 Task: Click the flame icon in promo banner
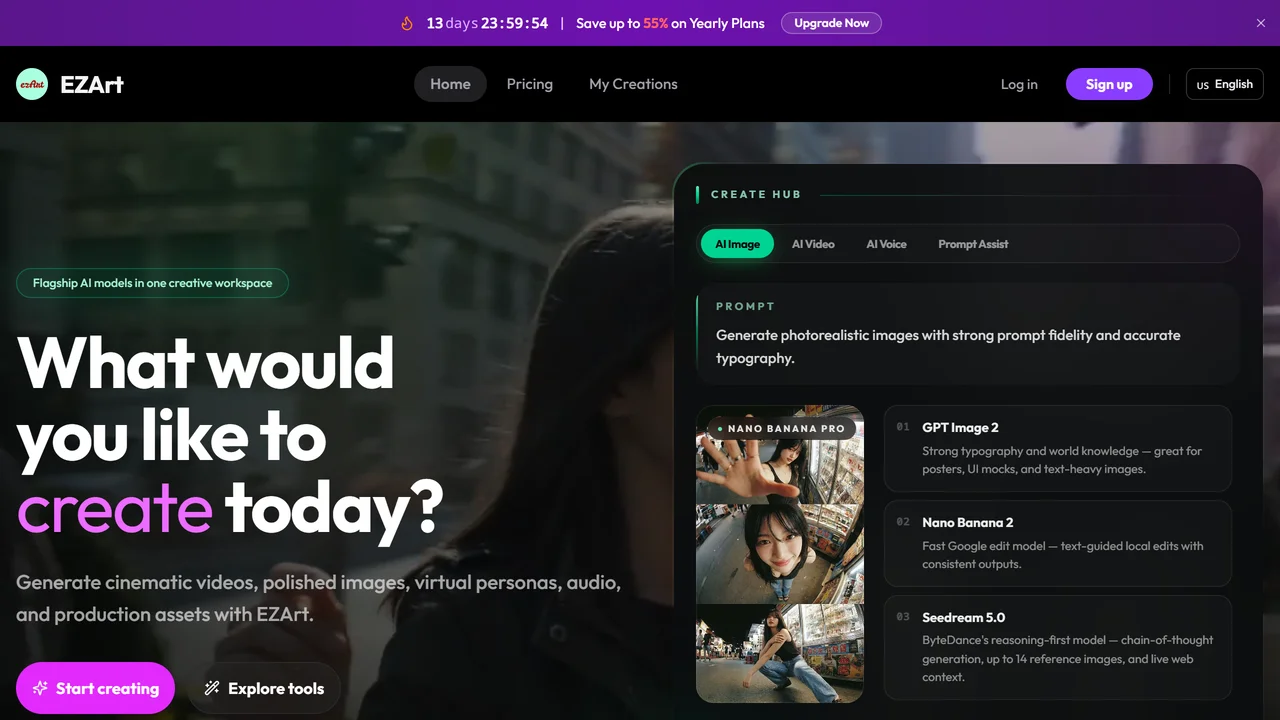point(407,23)
